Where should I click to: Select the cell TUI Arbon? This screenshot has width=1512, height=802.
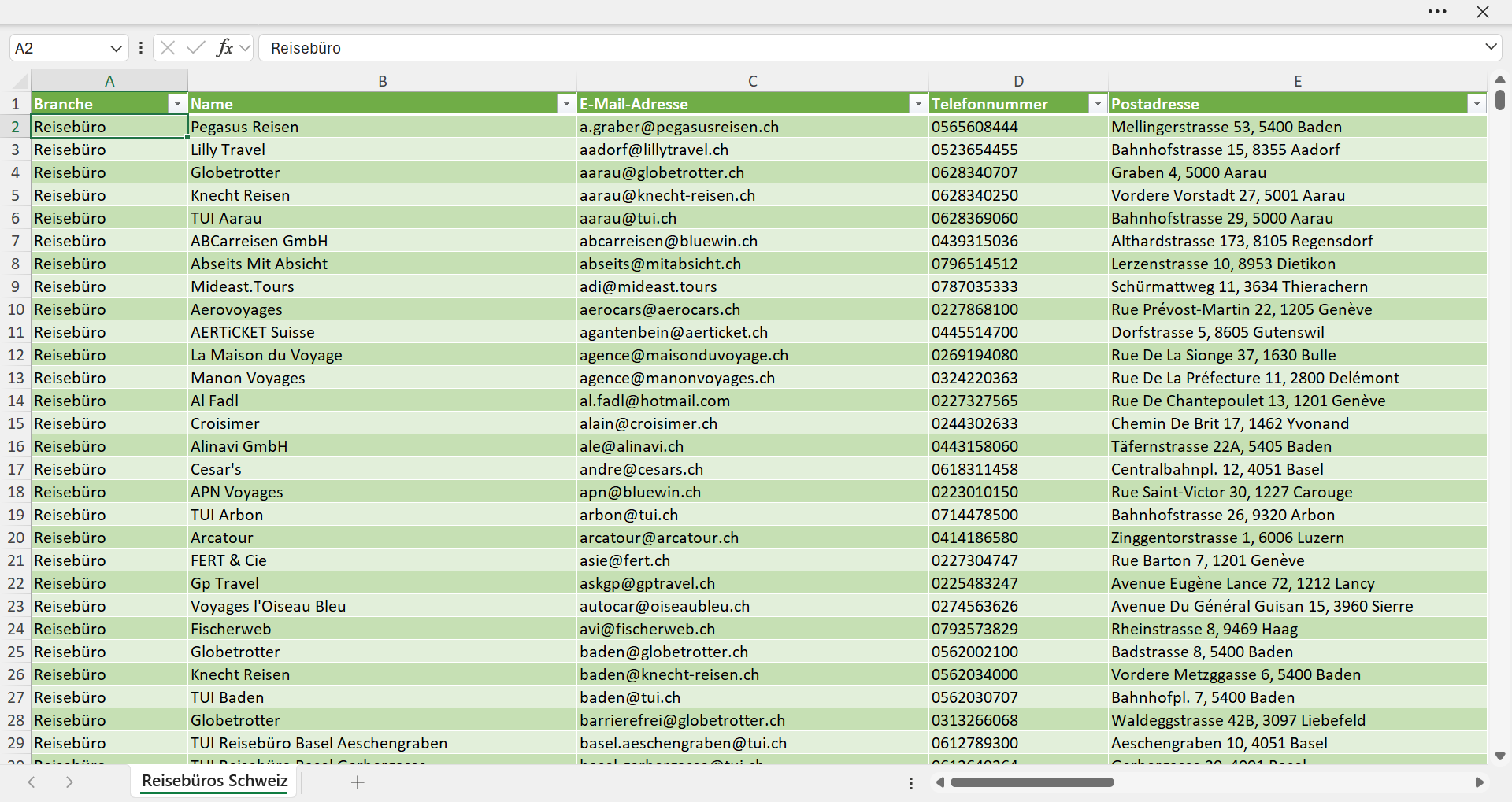click(x=383, y=515)
